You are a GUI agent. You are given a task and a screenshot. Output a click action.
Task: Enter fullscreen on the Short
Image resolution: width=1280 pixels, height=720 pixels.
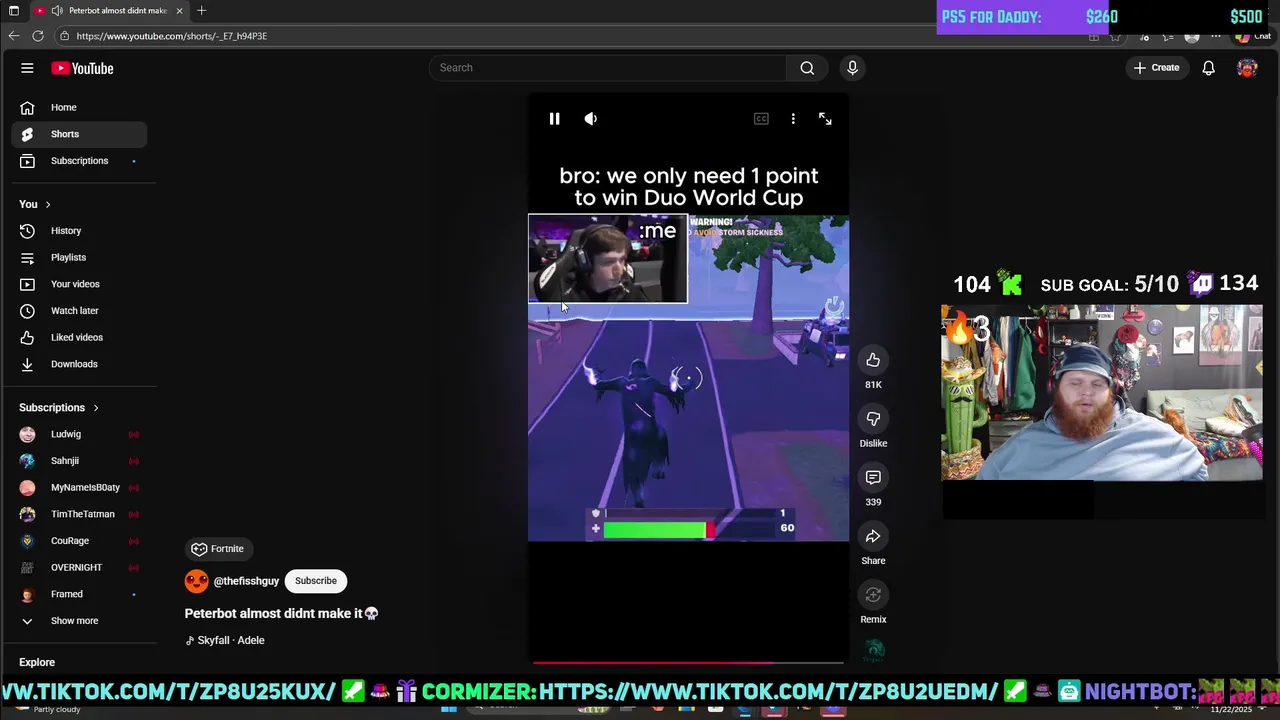click(825, 119)
